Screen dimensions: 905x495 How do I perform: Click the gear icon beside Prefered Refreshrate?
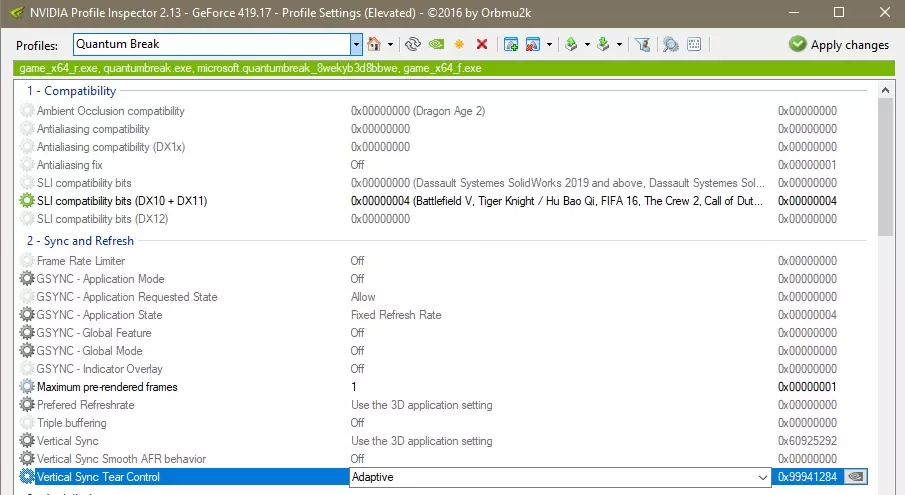pos(27,404)
